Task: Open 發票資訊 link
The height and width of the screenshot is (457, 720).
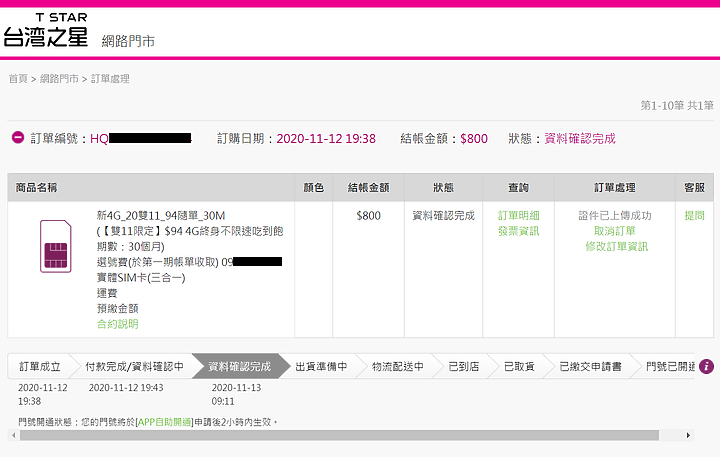Action: 518,231
